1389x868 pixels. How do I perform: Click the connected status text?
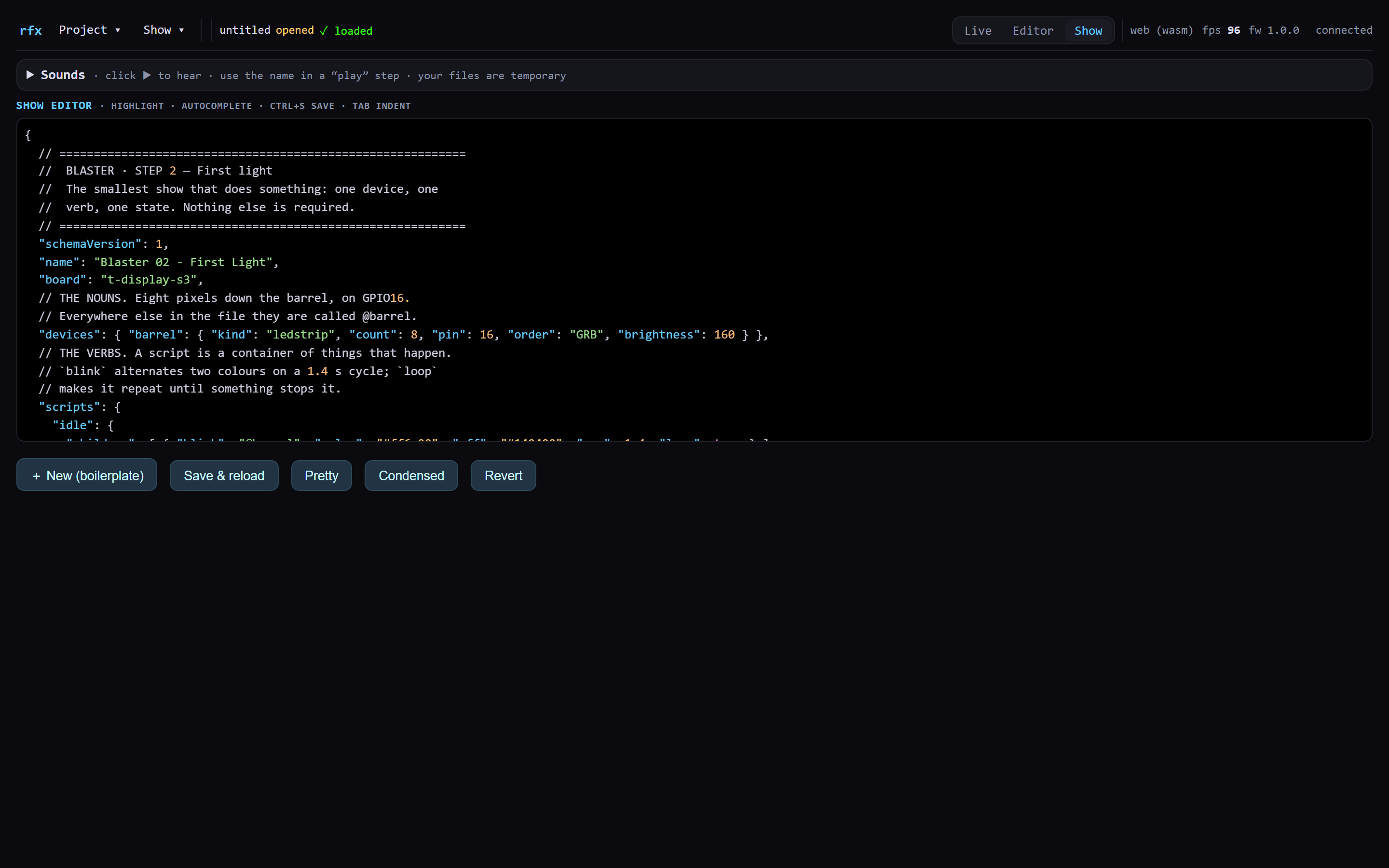(x=1344, y=30)
